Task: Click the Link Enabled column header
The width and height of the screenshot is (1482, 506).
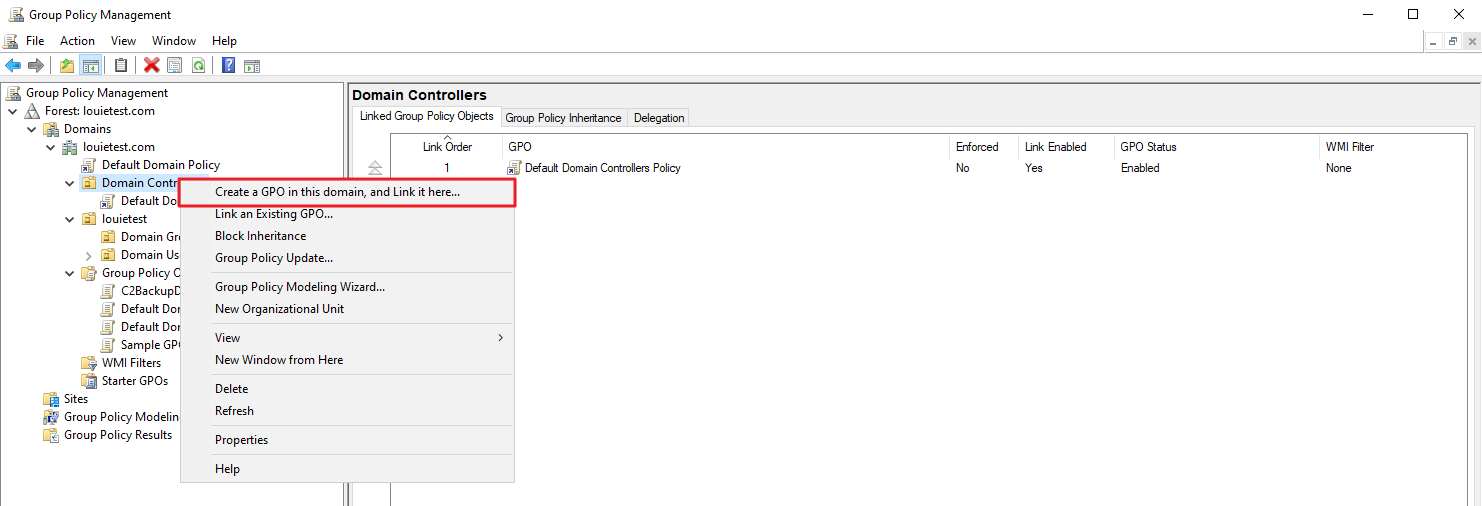Action: click(1066, 147)
